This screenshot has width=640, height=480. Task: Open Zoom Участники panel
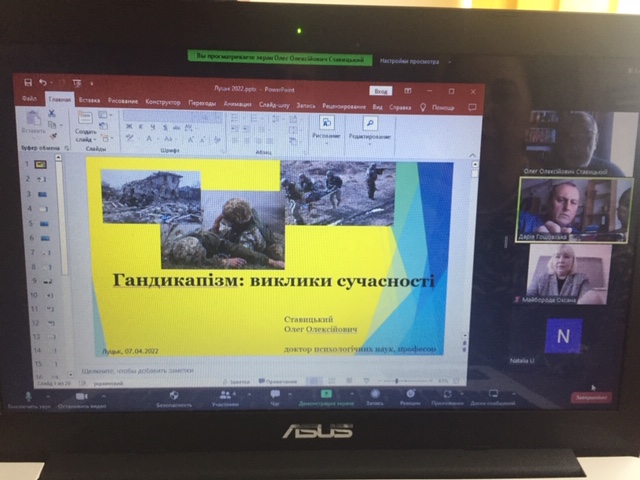pyautogui.click(x=225, y=399)
